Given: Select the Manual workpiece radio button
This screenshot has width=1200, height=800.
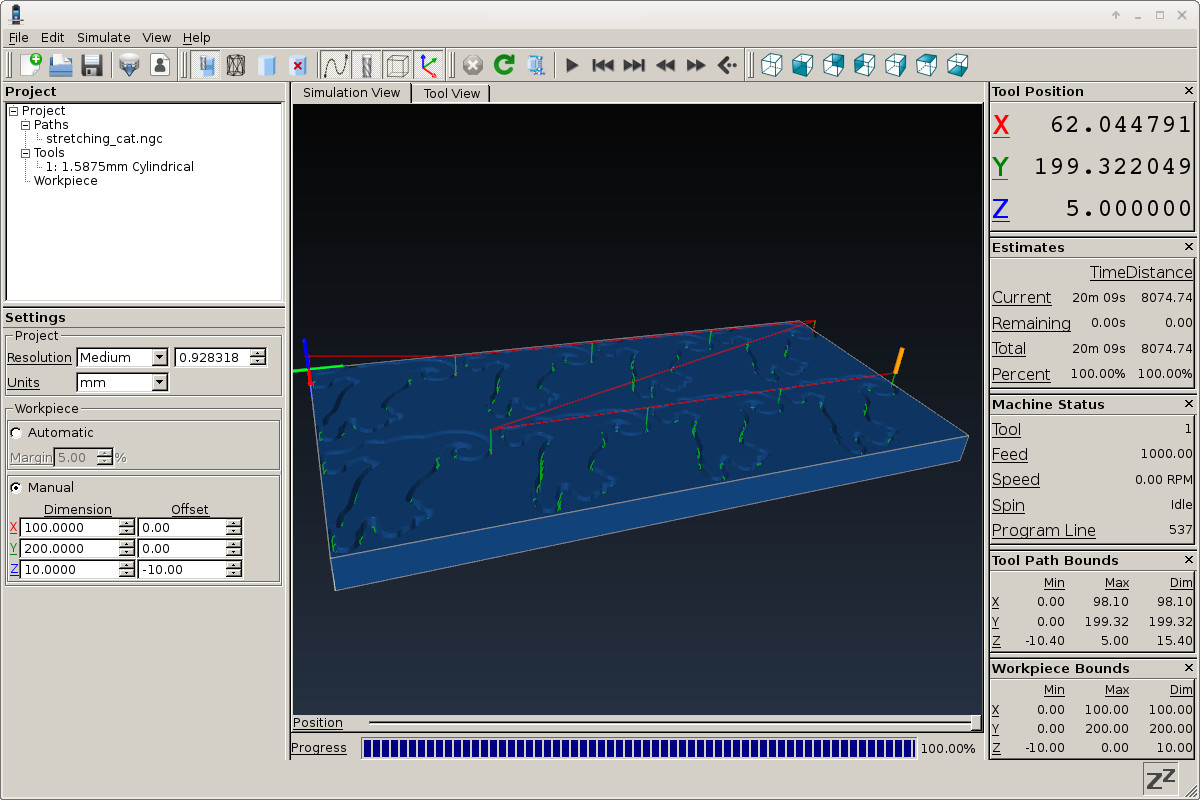Looking at the screenshot, I should click(x=16, y=487).
